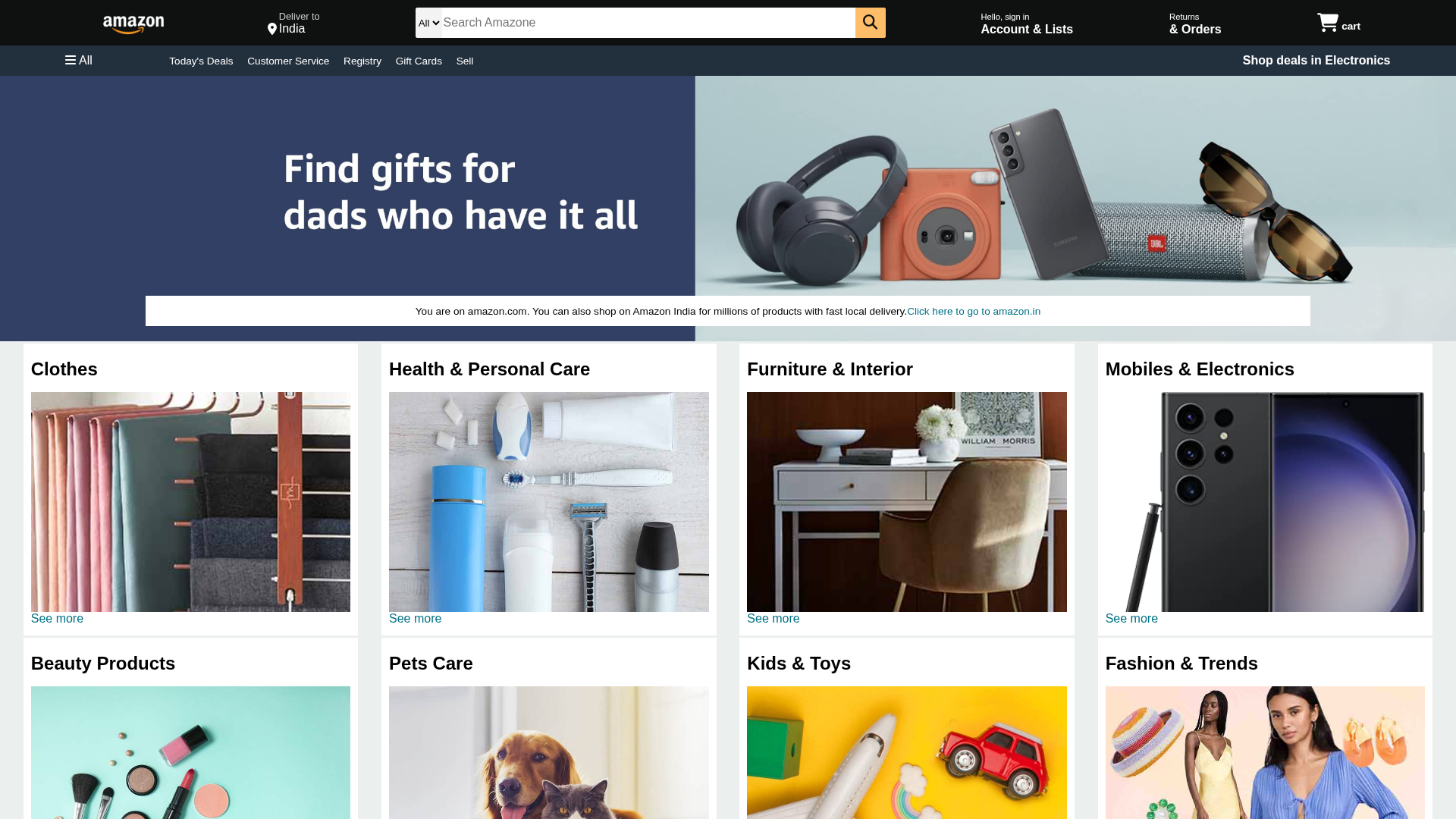
Task: Click the Amazon logo
Action: [133, 24]
